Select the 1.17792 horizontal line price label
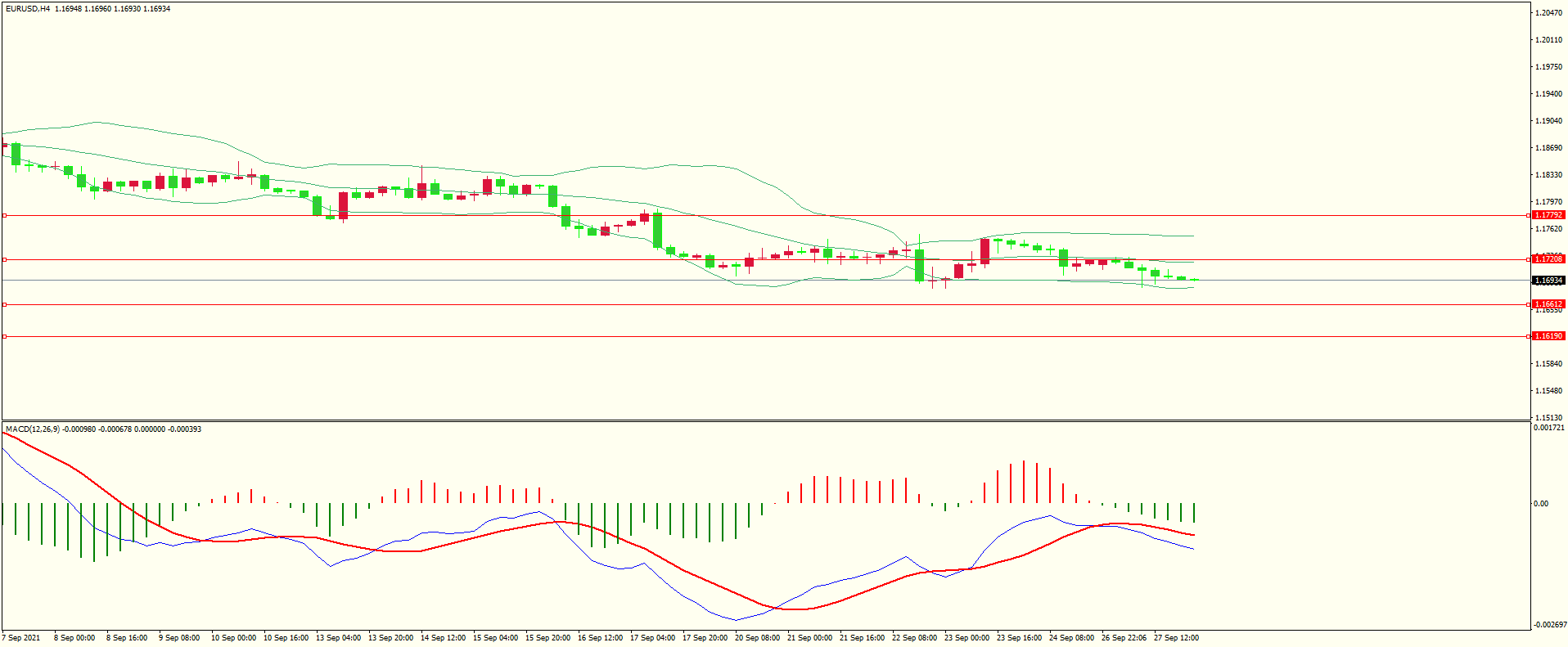This screenshot has height=647, width=1568. coord(1548,215)
